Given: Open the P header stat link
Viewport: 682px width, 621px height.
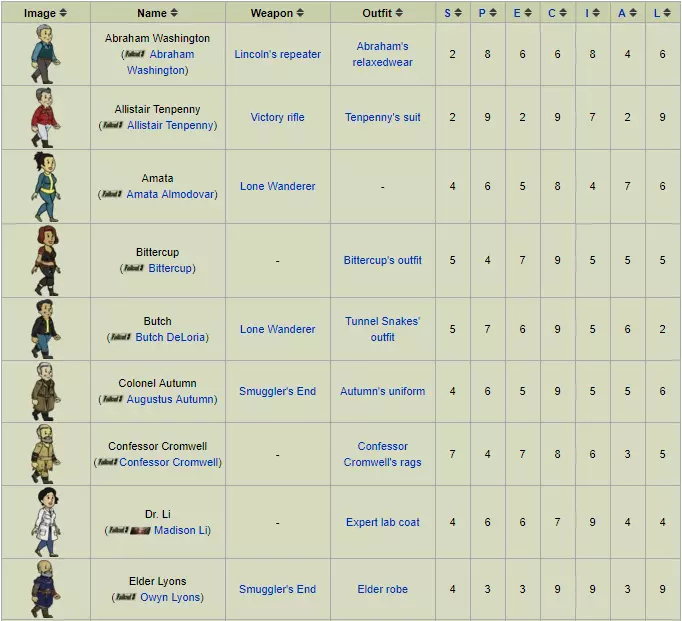Looking at the screenshot, I should click(x=482, y=13).
